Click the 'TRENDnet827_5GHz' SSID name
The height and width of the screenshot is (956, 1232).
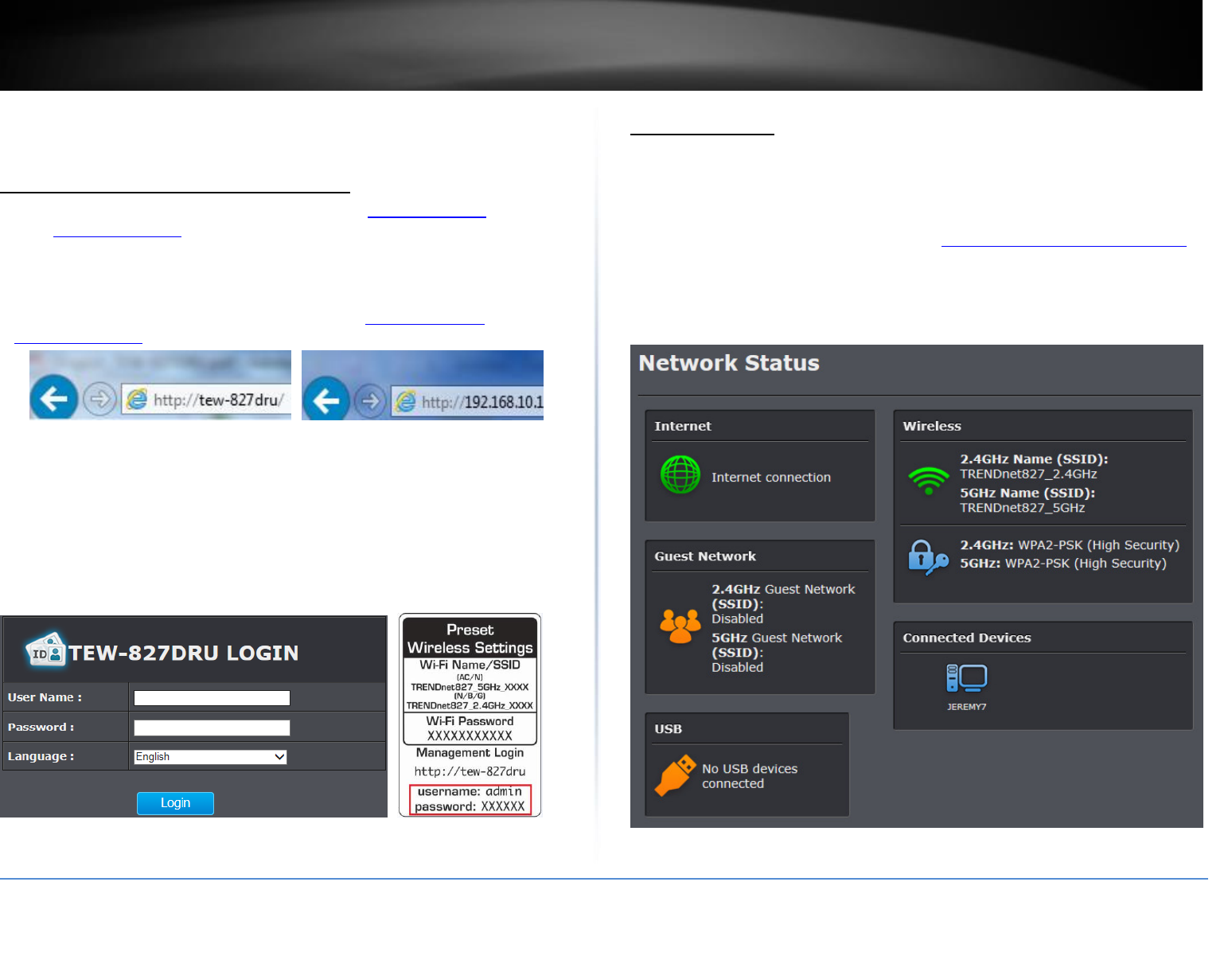1022,508
